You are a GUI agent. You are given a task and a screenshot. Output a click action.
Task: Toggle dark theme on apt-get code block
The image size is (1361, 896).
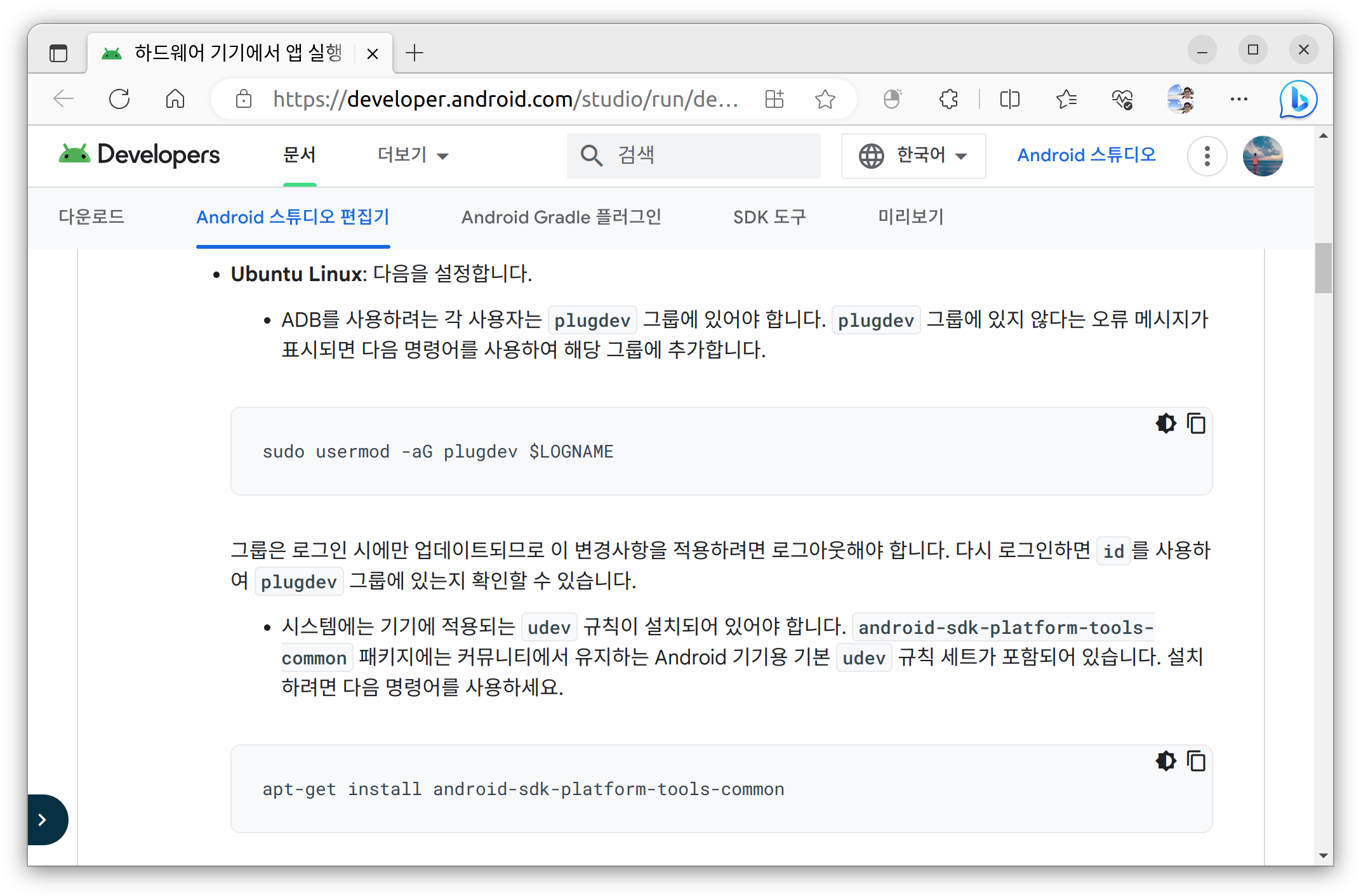click(1165, 761)
